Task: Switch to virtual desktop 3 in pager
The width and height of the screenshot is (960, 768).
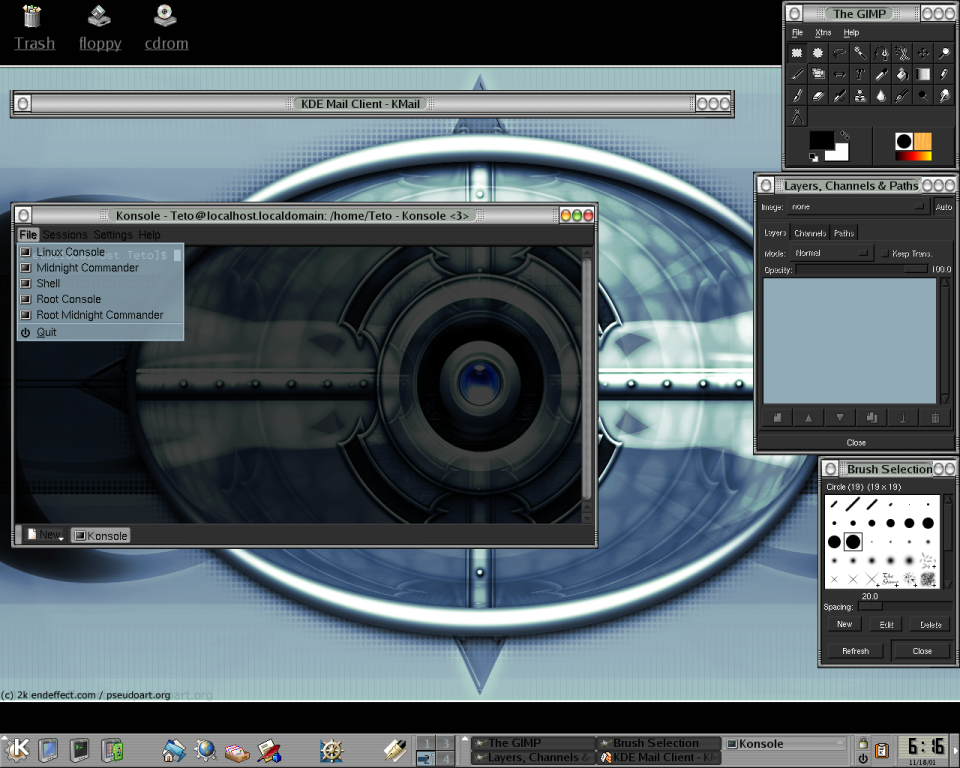Action: click(x=446, y=743)
